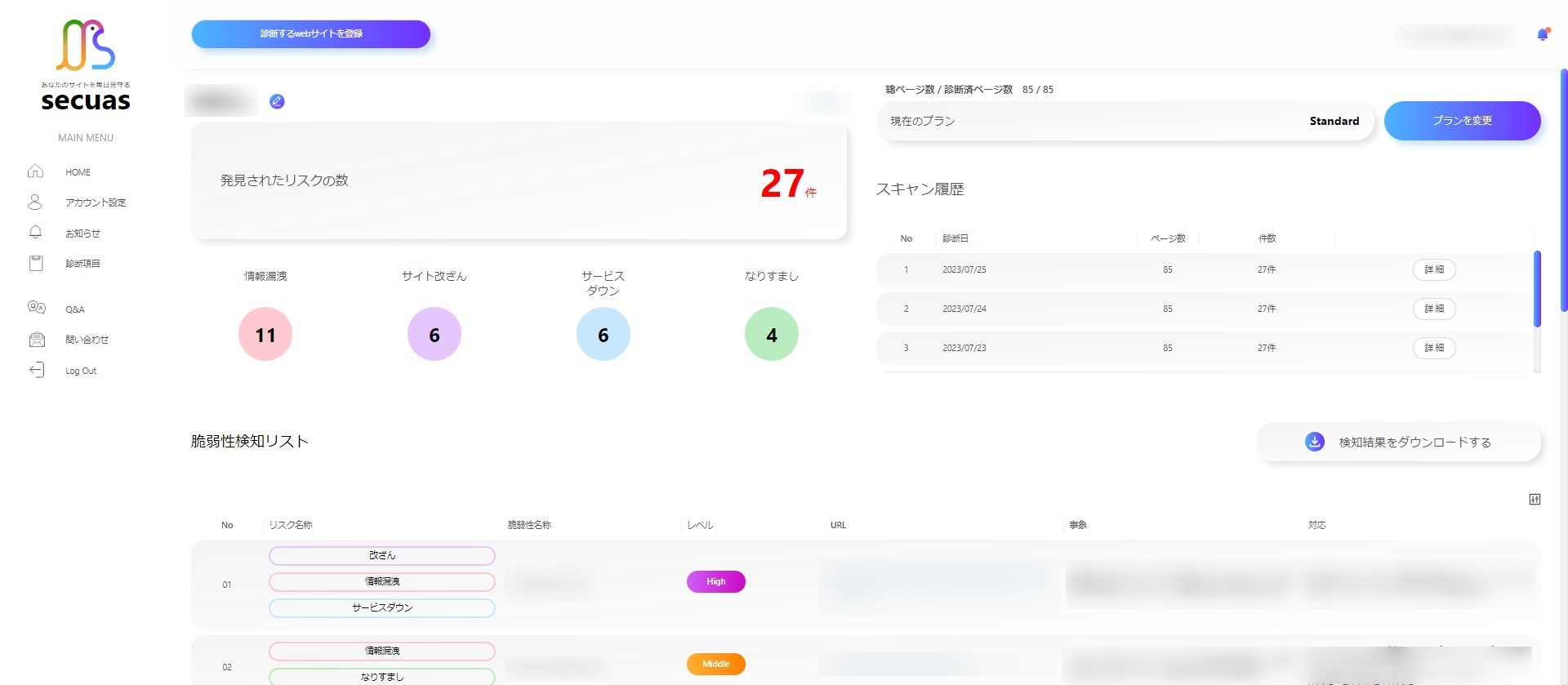Screen dimensions: 1568x685
Task: Click the Log Out arrow icon
Action: (x=37, y=371)
